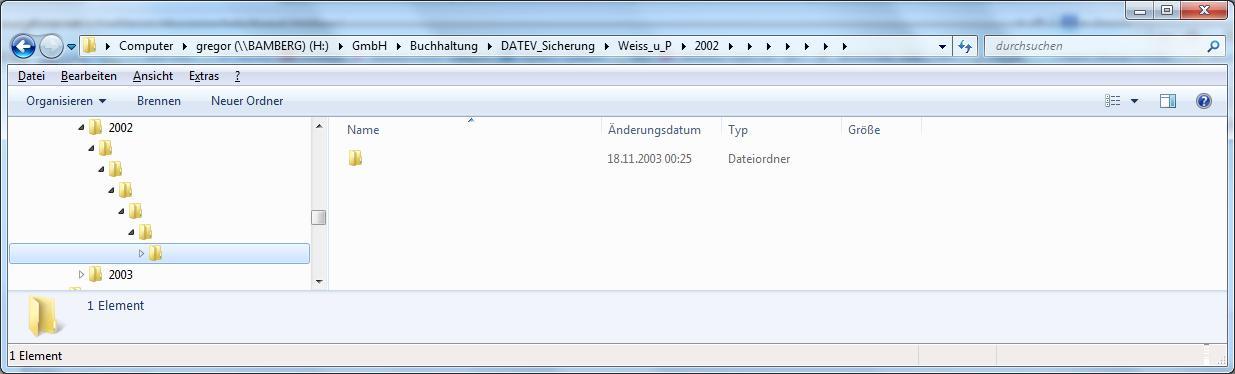This screenshot has width=1235, height=374.
Task: Click the date 18.11.2003 00:25
Action: (649, 159)
